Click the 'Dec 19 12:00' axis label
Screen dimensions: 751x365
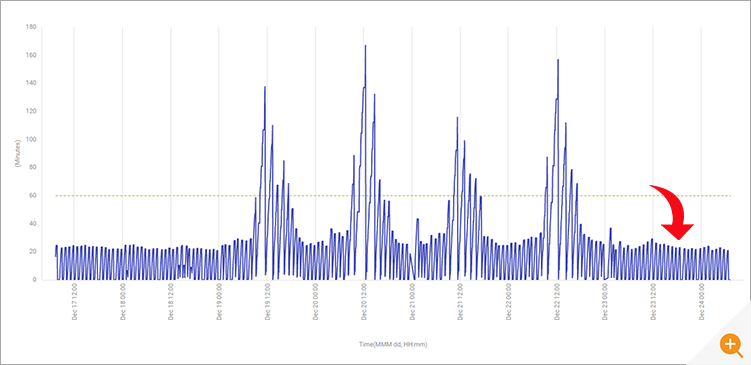coord(268,302)
